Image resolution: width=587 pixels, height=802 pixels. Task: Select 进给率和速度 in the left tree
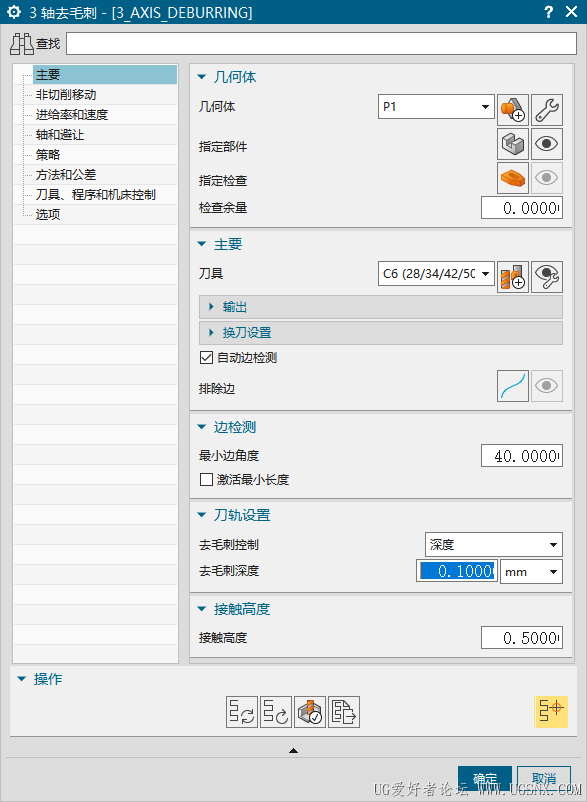72,115
